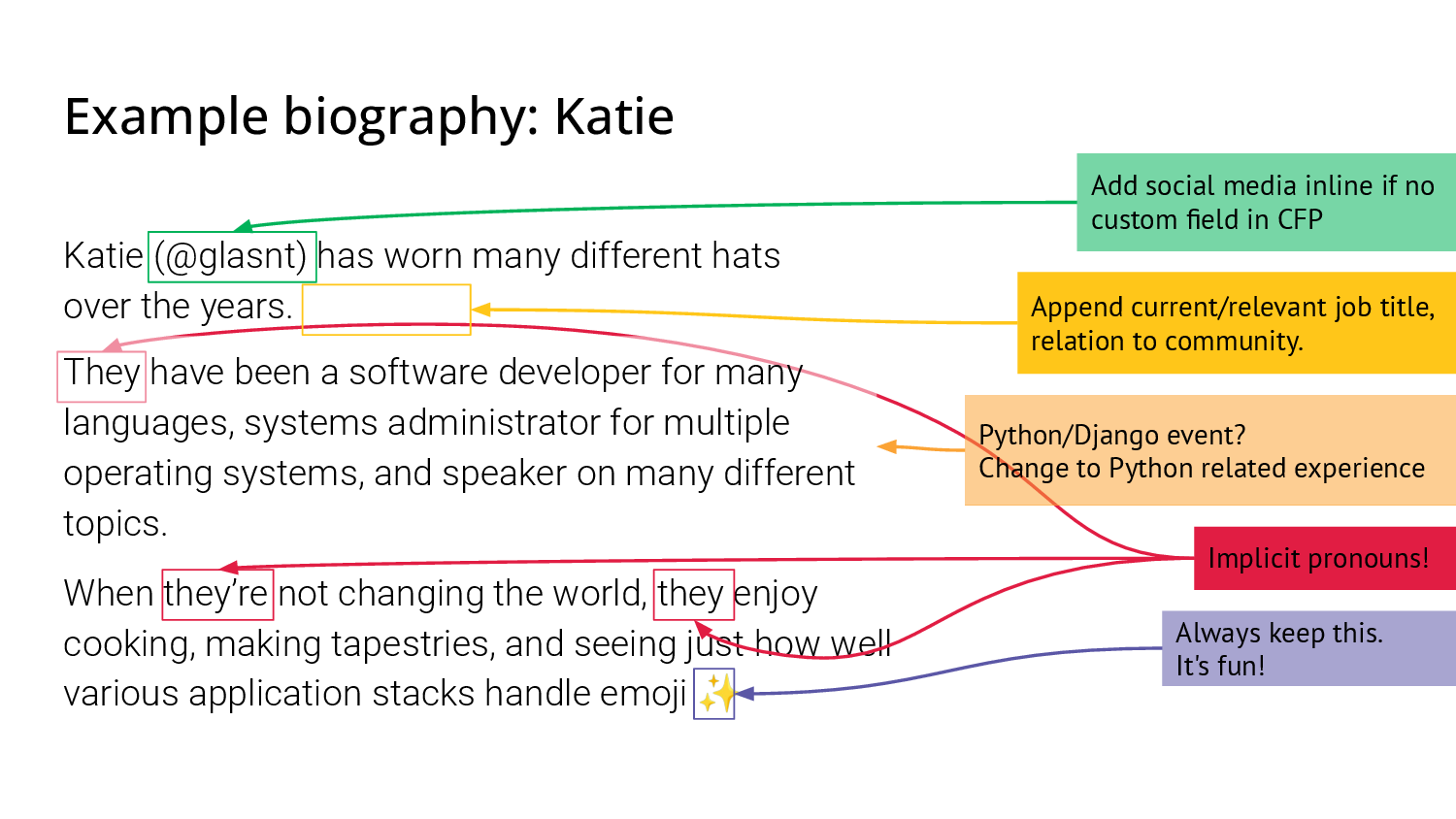Select the yellow 'Append current/relevant job title' note
Image resolution: width=1456 pixels, height=819 pixels.
coord(1236,323)
